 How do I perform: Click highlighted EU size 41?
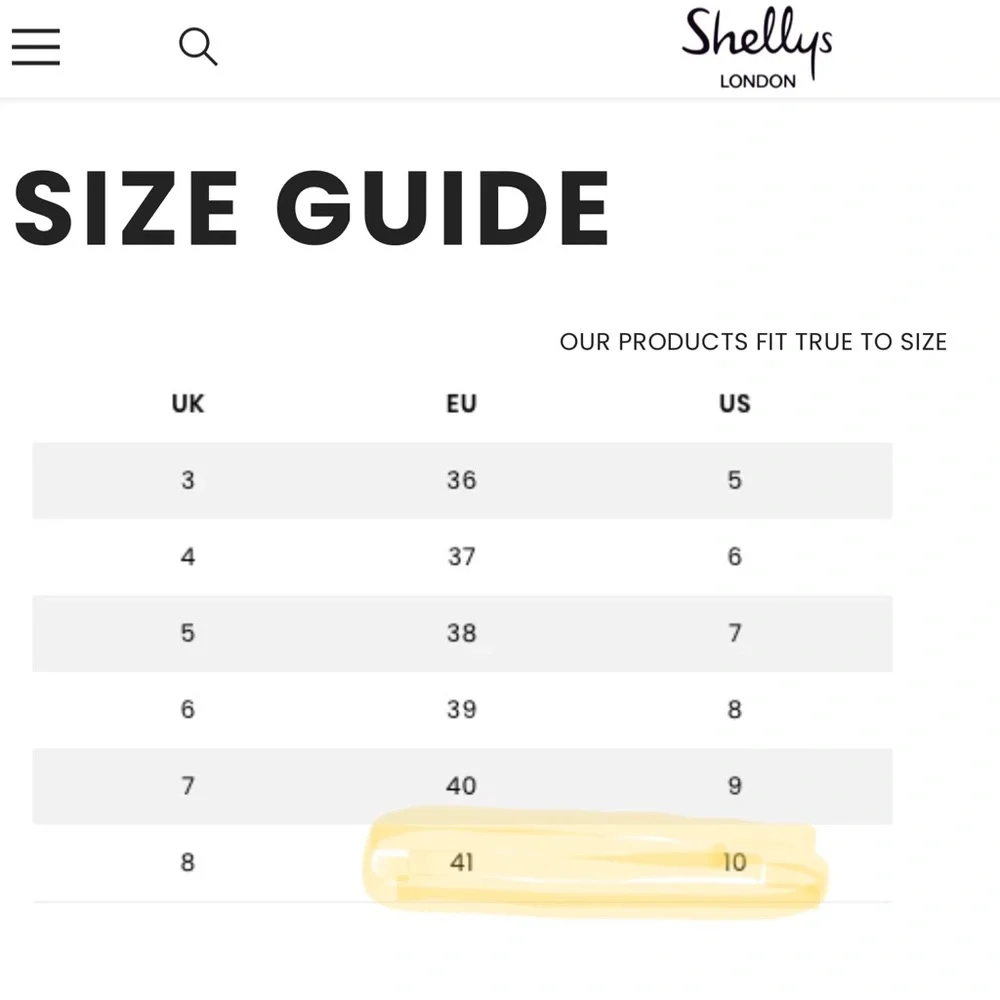(461, 862)
